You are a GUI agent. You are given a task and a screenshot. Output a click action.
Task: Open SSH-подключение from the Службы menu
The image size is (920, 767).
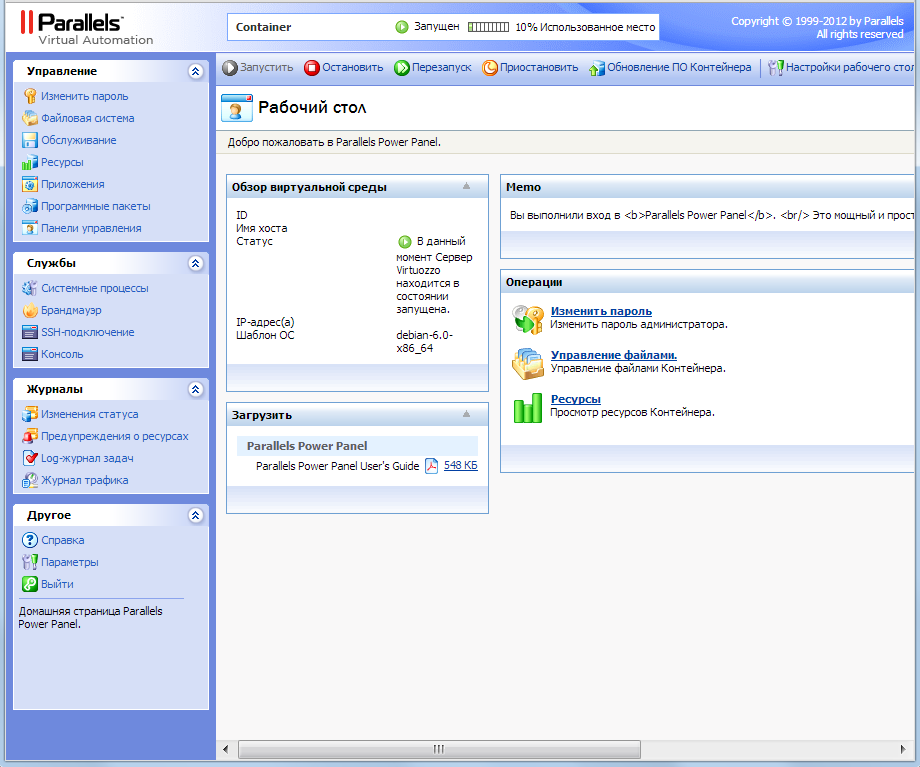click(x=87, y=332)
